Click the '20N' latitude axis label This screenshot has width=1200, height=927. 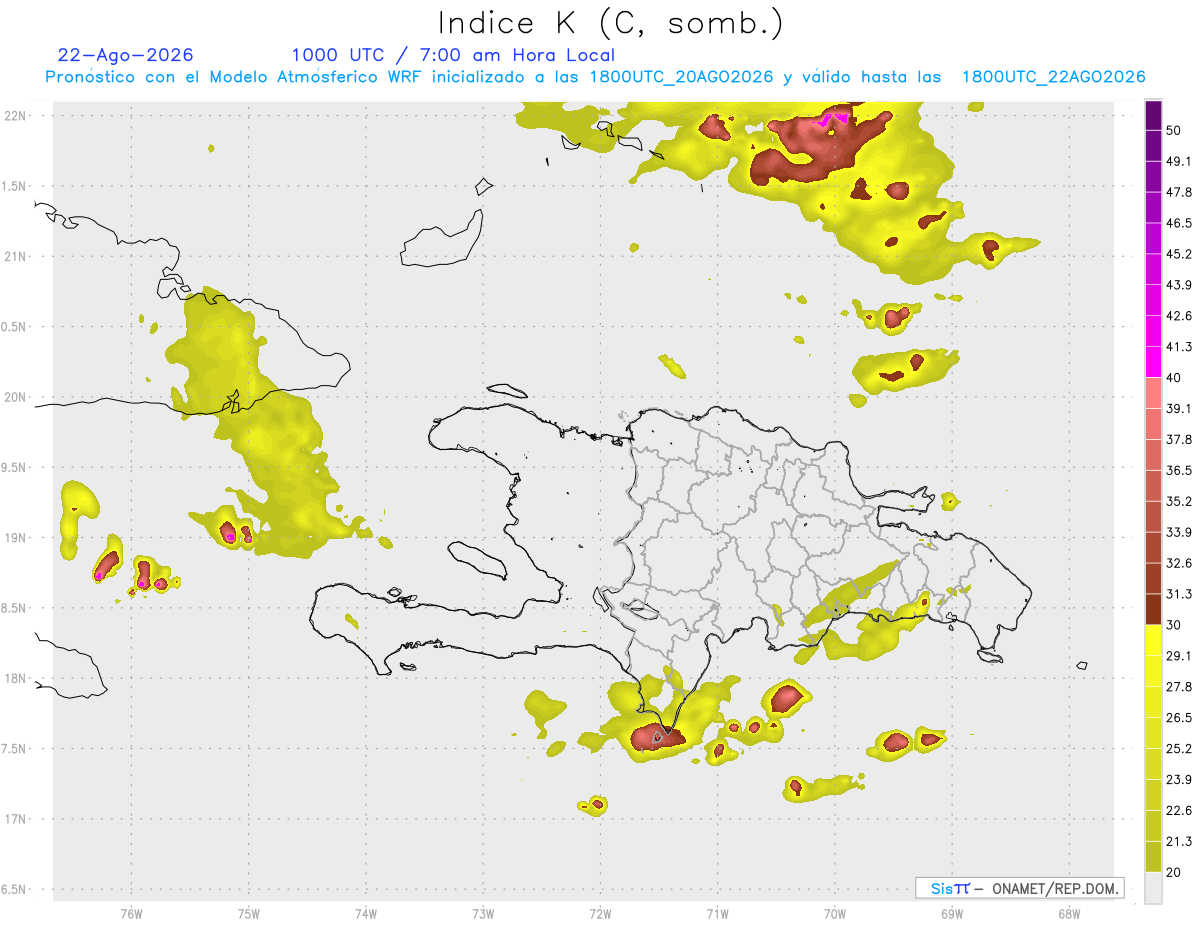click(15, 397)
